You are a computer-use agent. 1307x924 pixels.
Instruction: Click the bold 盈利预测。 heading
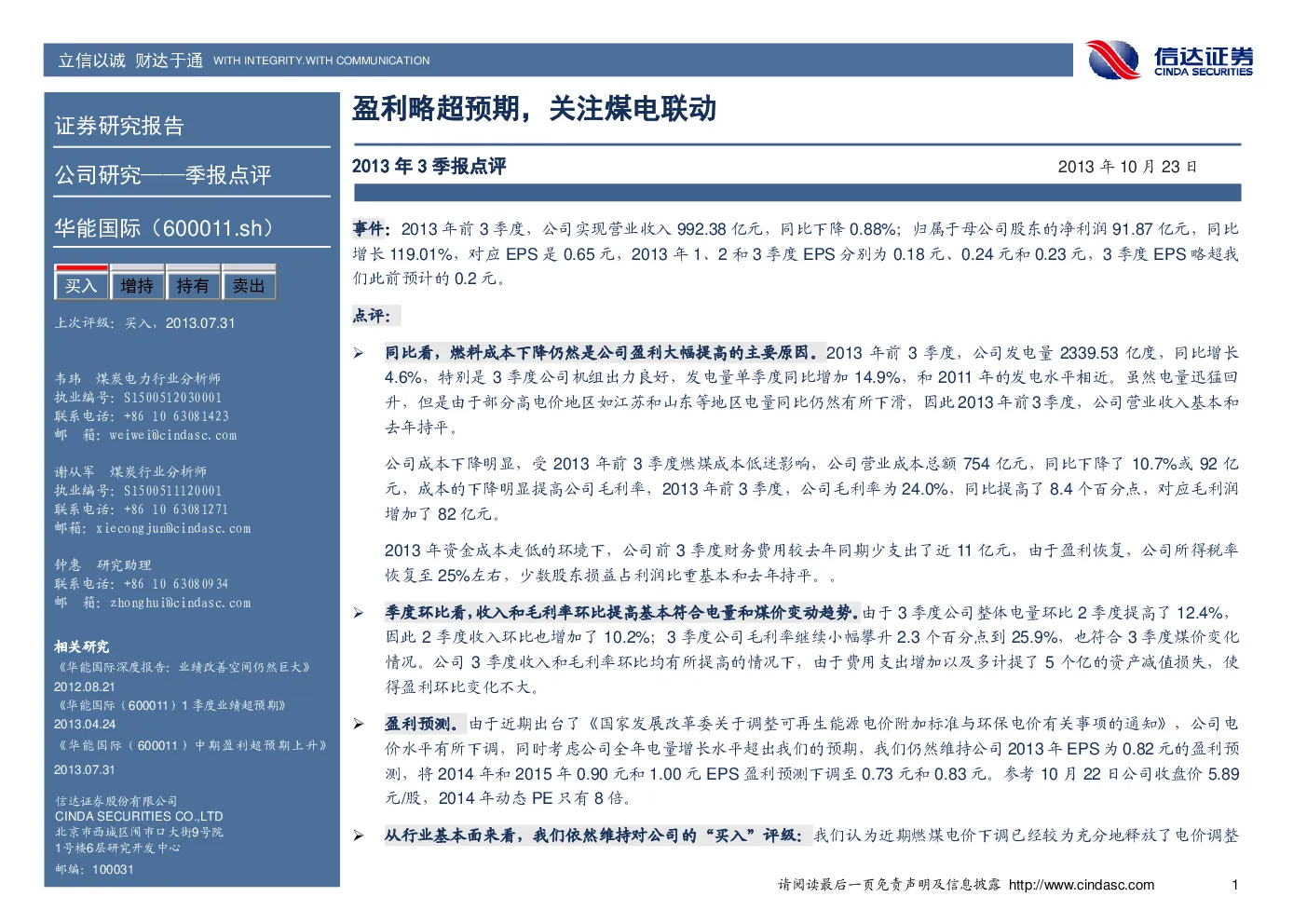(x=424, y=724)
